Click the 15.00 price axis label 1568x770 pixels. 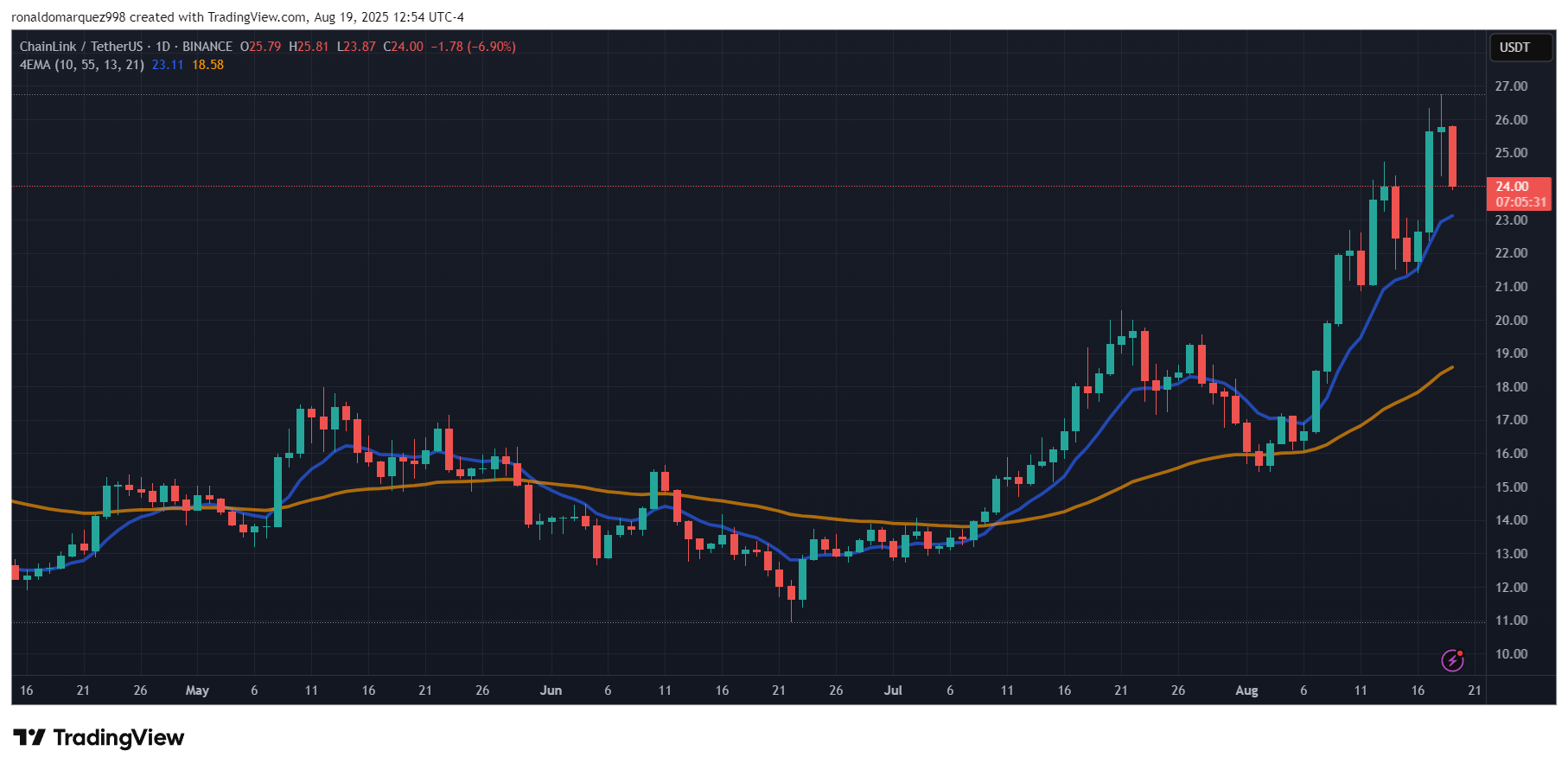tap(1511, 487)
